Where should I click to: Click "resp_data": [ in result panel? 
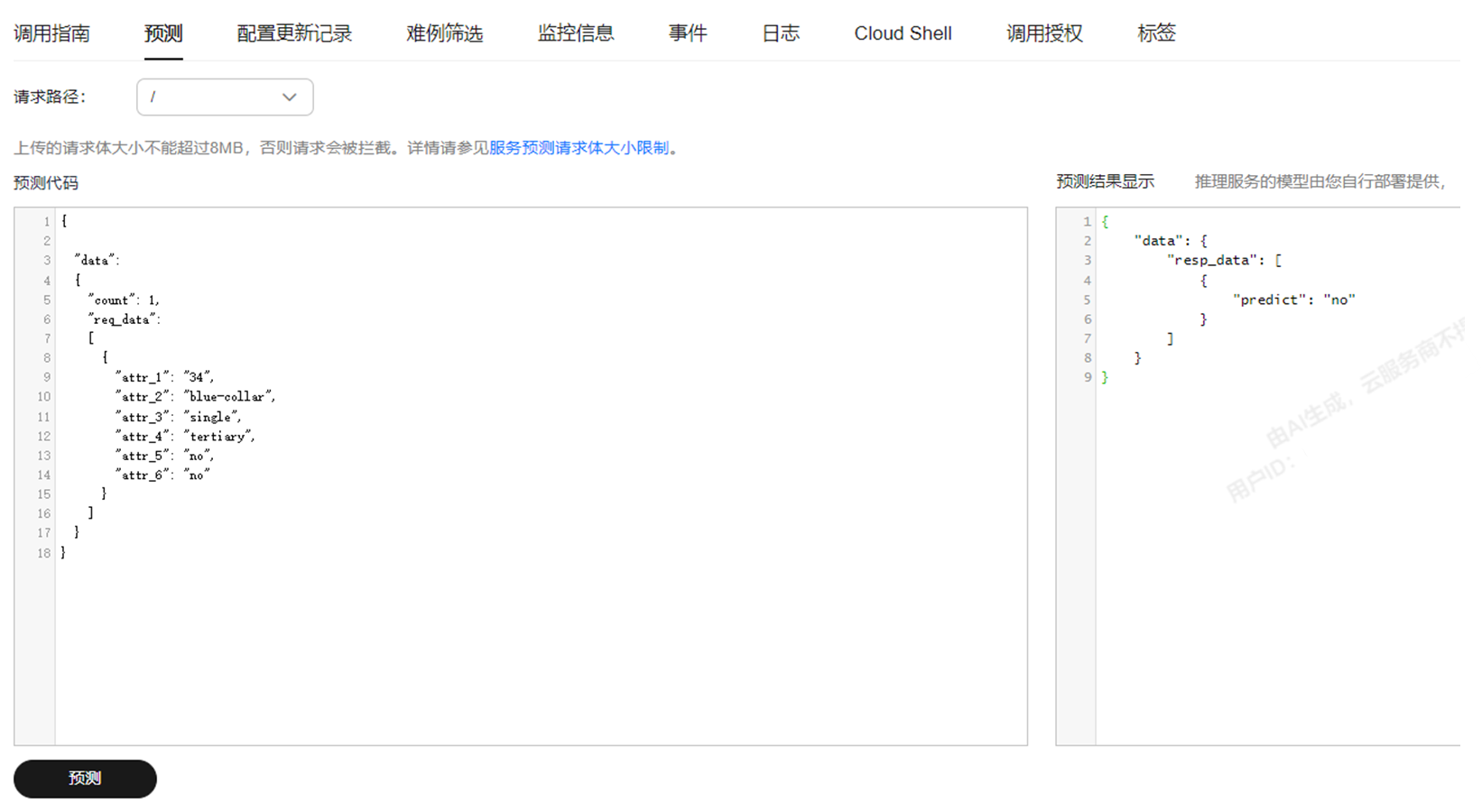1224,260
